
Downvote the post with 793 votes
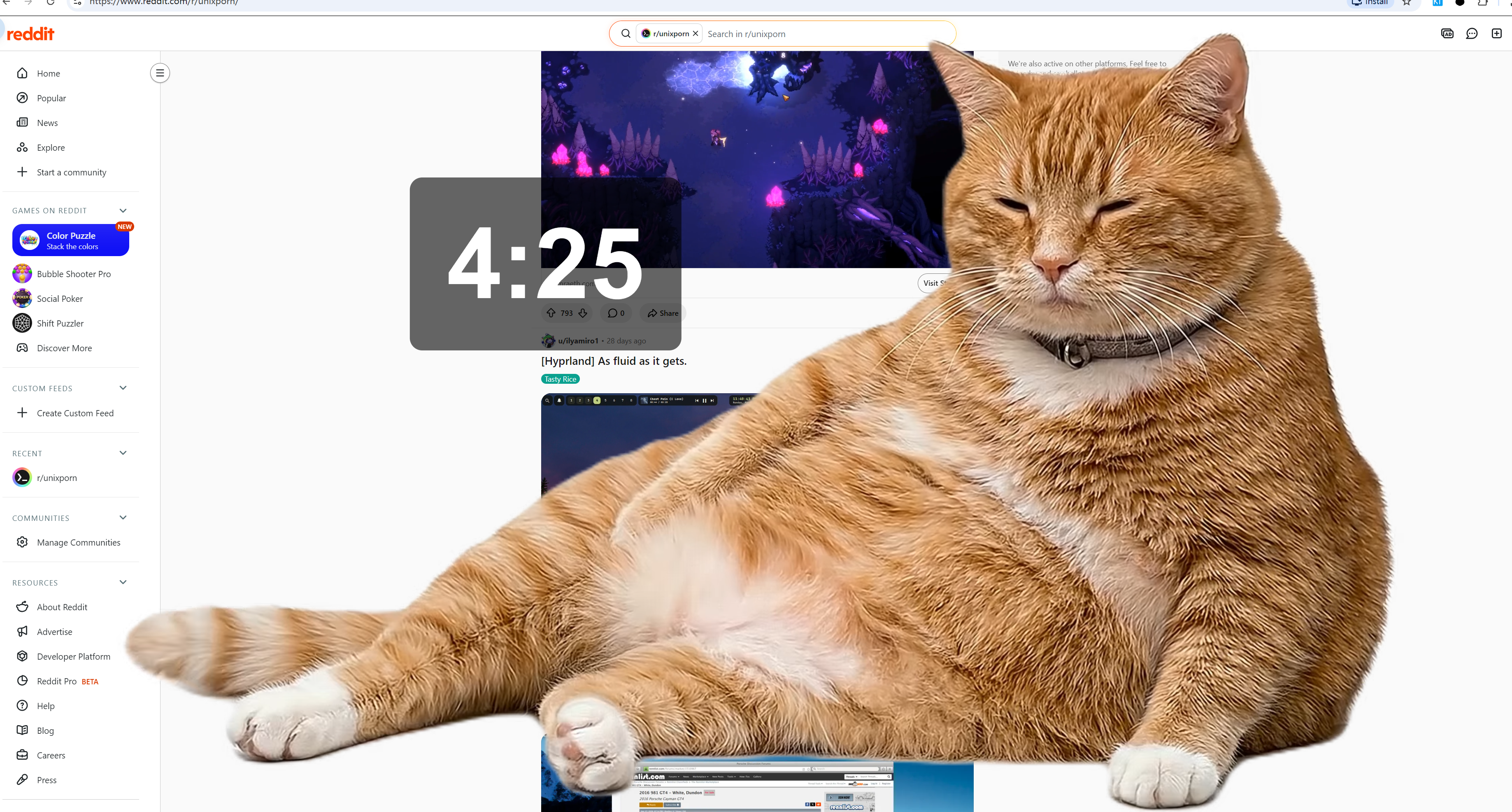pos(583,313)
